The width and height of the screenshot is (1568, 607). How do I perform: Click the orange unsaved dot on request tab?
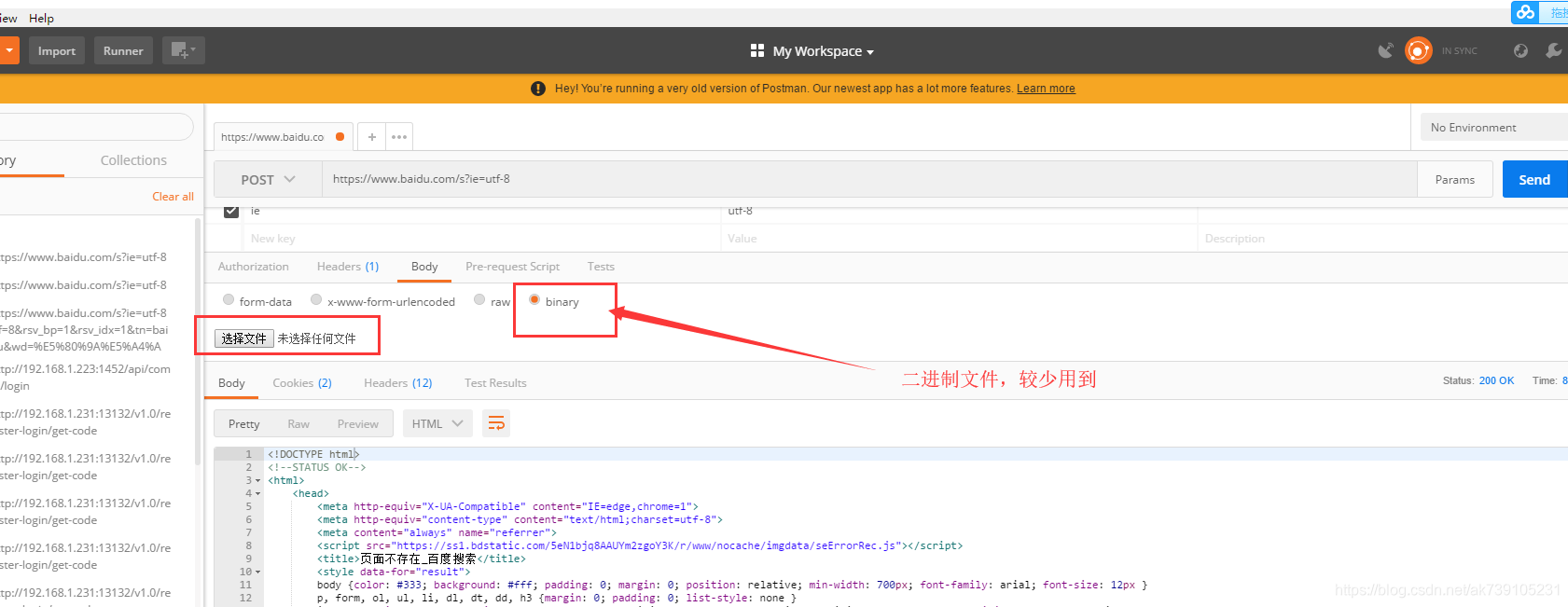(x=340, y=137)
